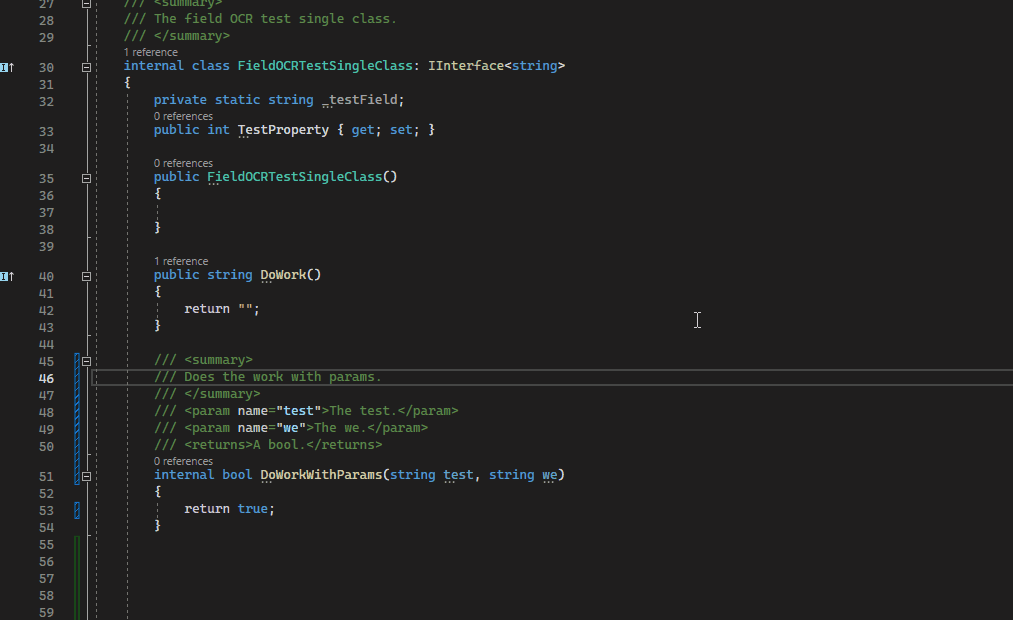Select line number 46 in the gutter
The image size is (1013, 620).
[47, 379]
